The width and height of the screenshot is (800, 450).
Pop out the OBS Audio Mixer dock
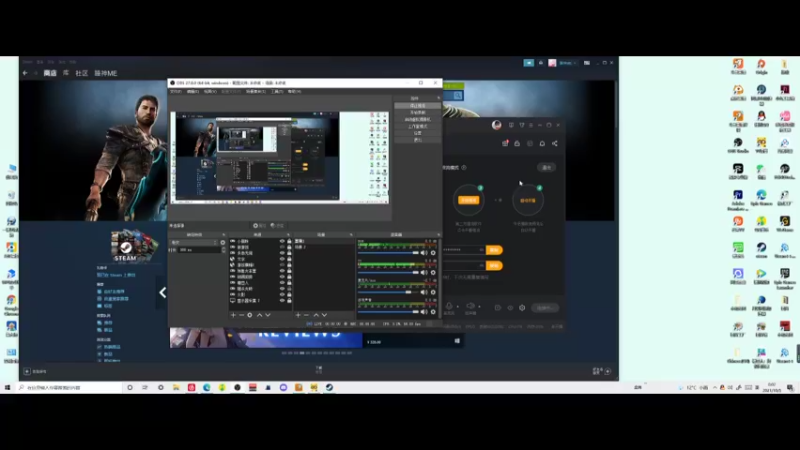pos(438,235)
